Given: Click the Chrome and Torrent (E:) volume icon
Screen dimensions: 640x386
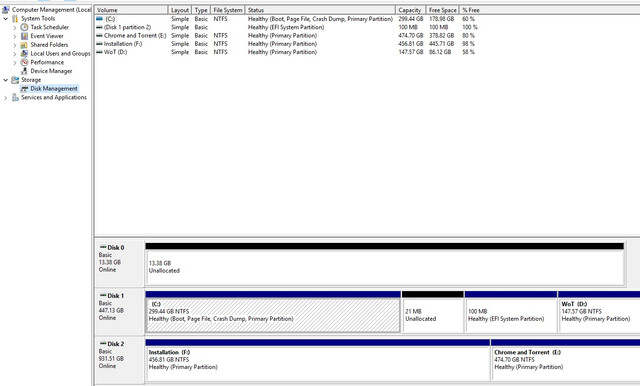Looking at the screenshot, I should [x=99, y=35].
